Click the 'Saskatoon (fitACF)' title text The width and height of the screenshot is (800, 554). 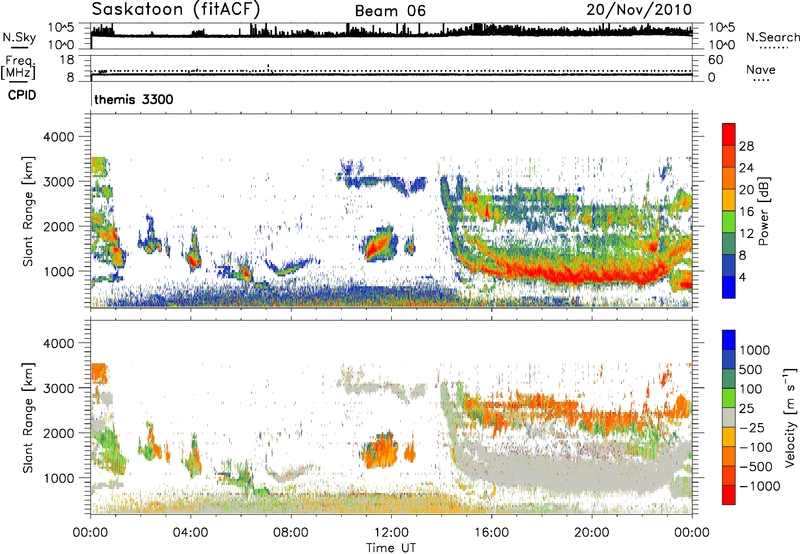(x=176, y=9)
